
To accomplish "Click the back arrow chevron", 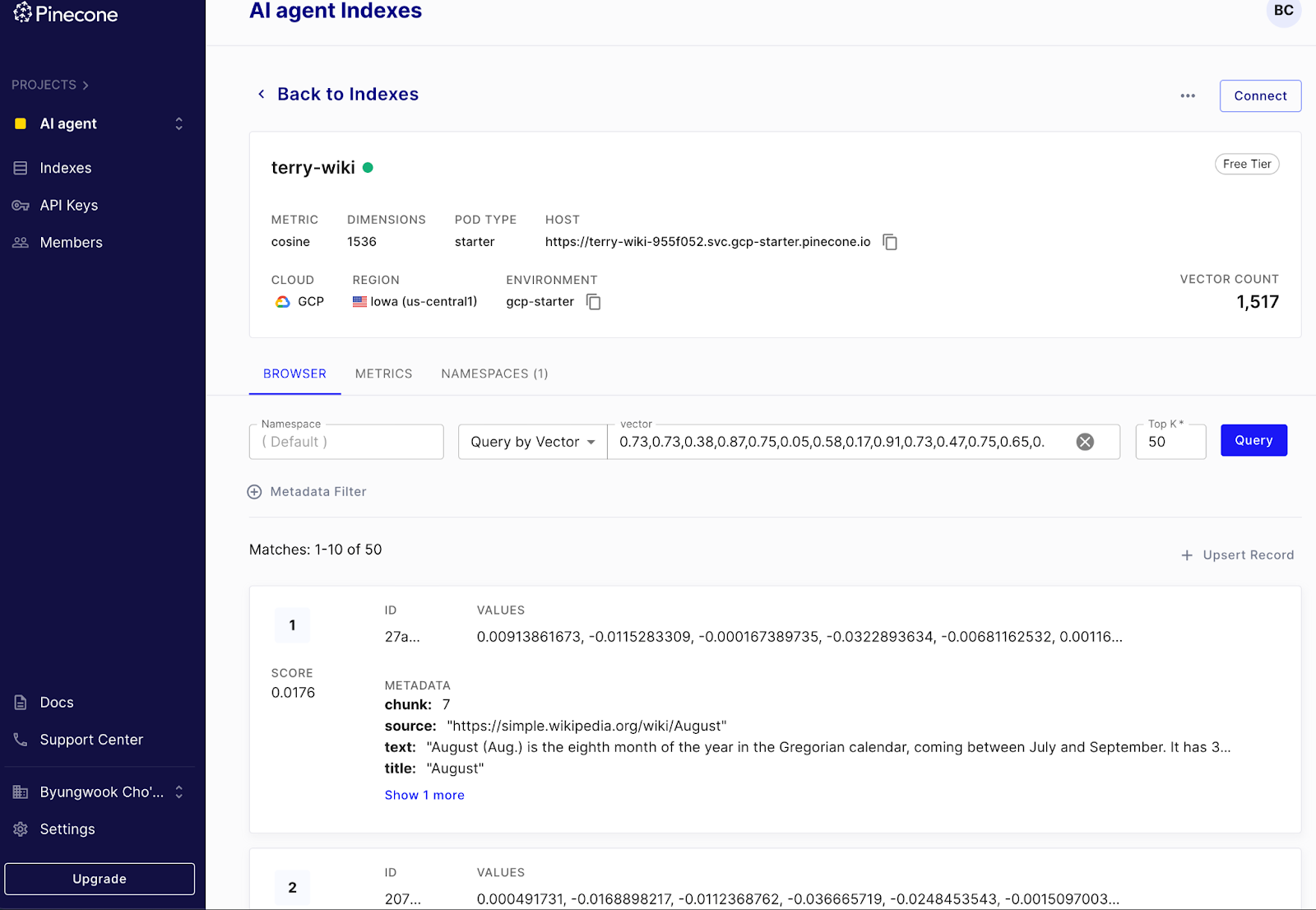I will pos(262,94).
